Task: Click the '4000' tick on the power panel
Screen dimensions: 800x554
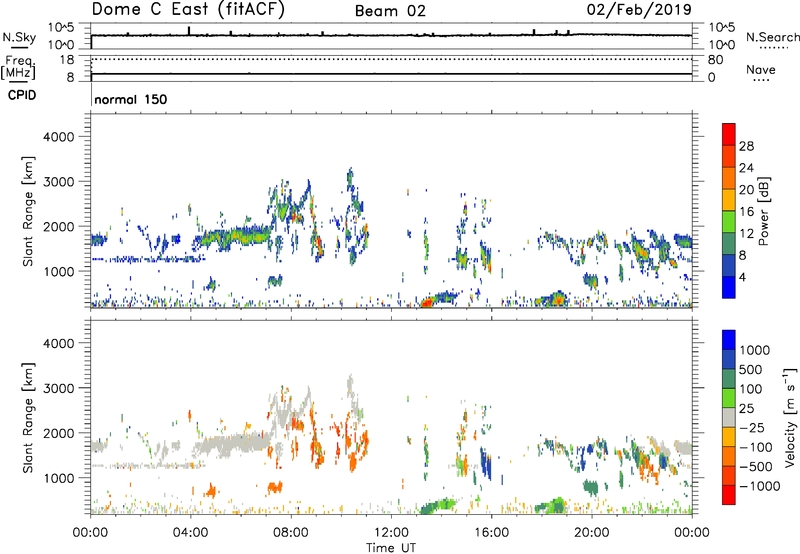Action: coord(58,137)
